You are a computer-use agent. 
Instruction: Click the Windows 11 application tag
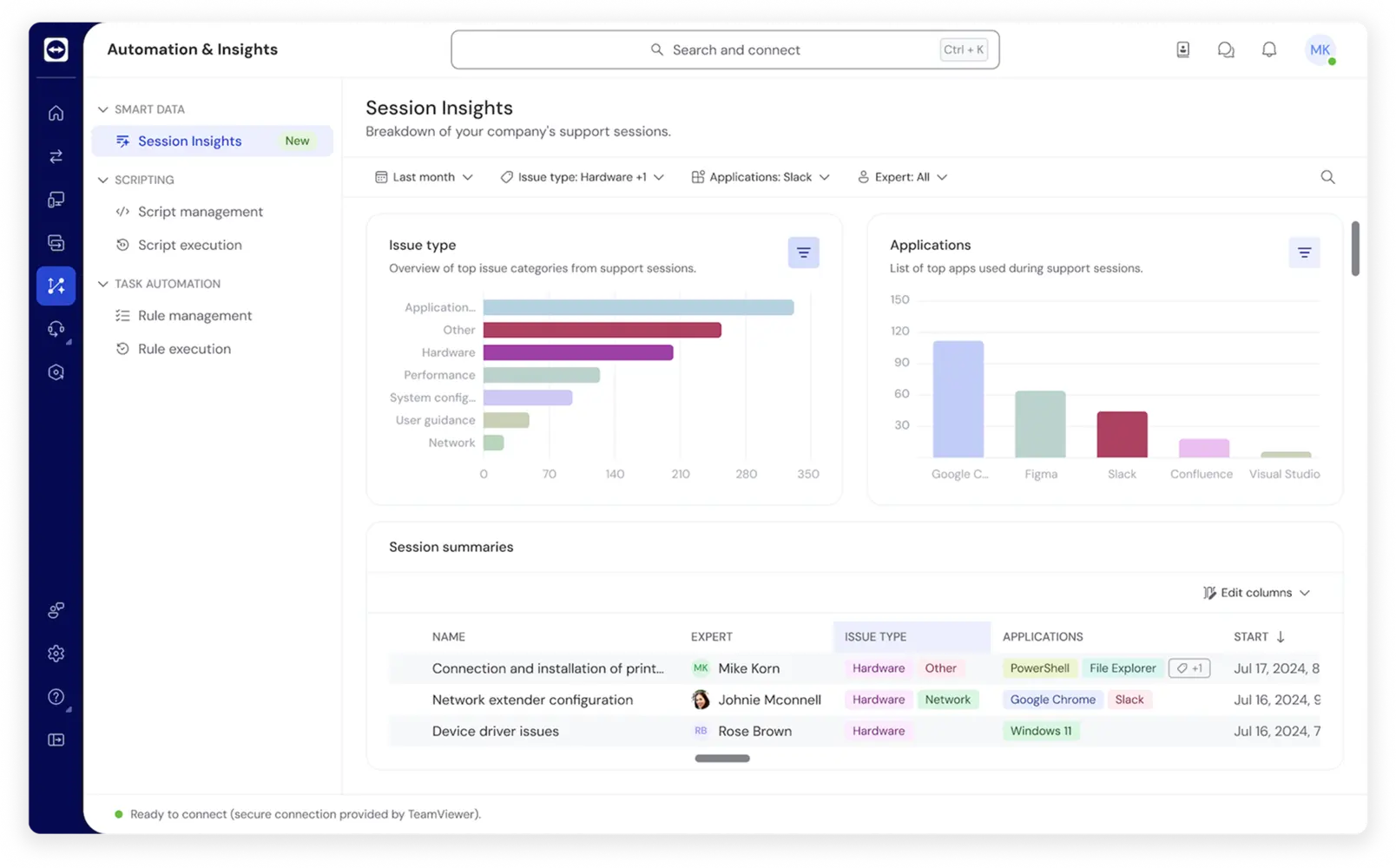pos(1041,731)
